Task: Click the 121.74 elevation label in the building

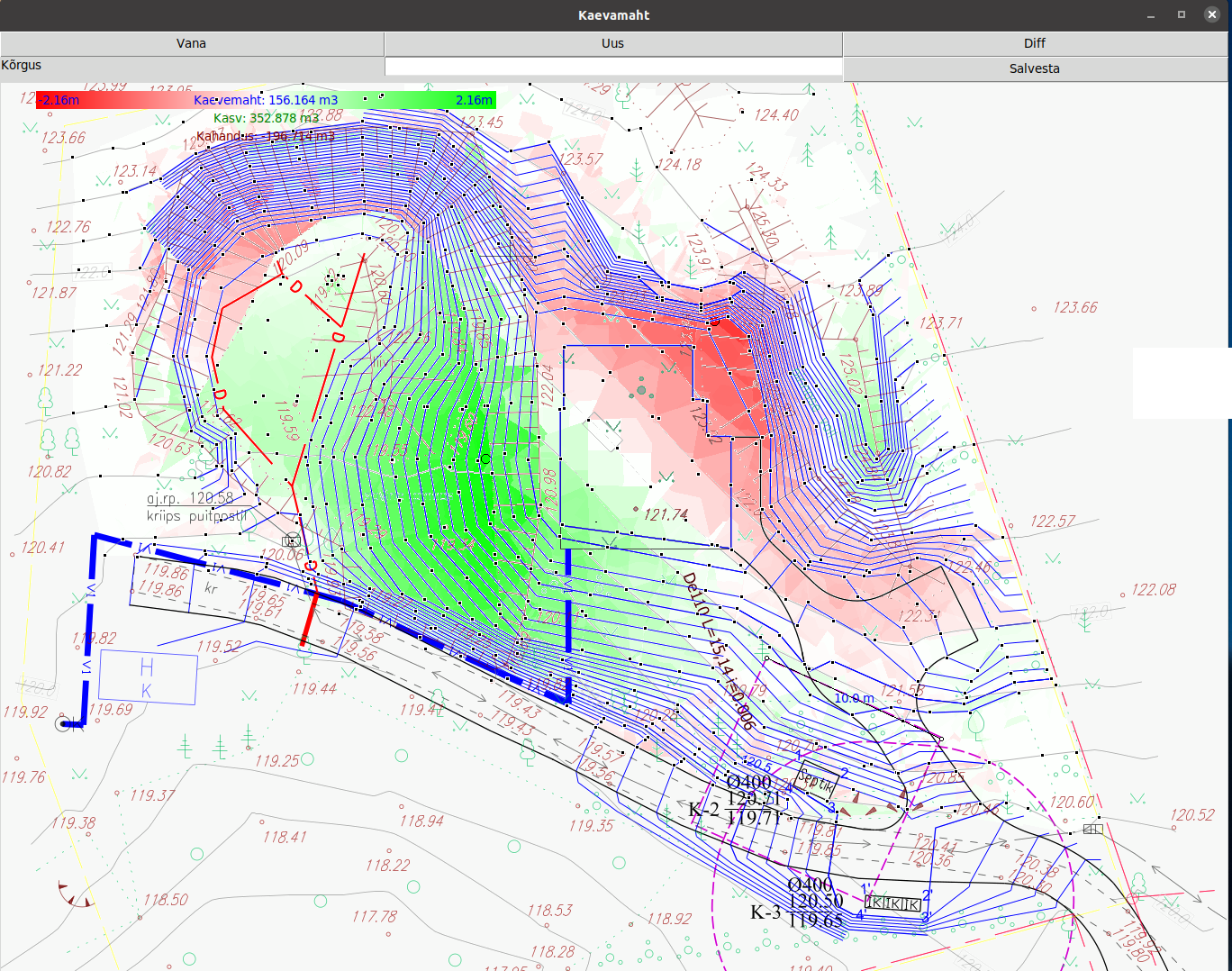Action: click(666, 514)
